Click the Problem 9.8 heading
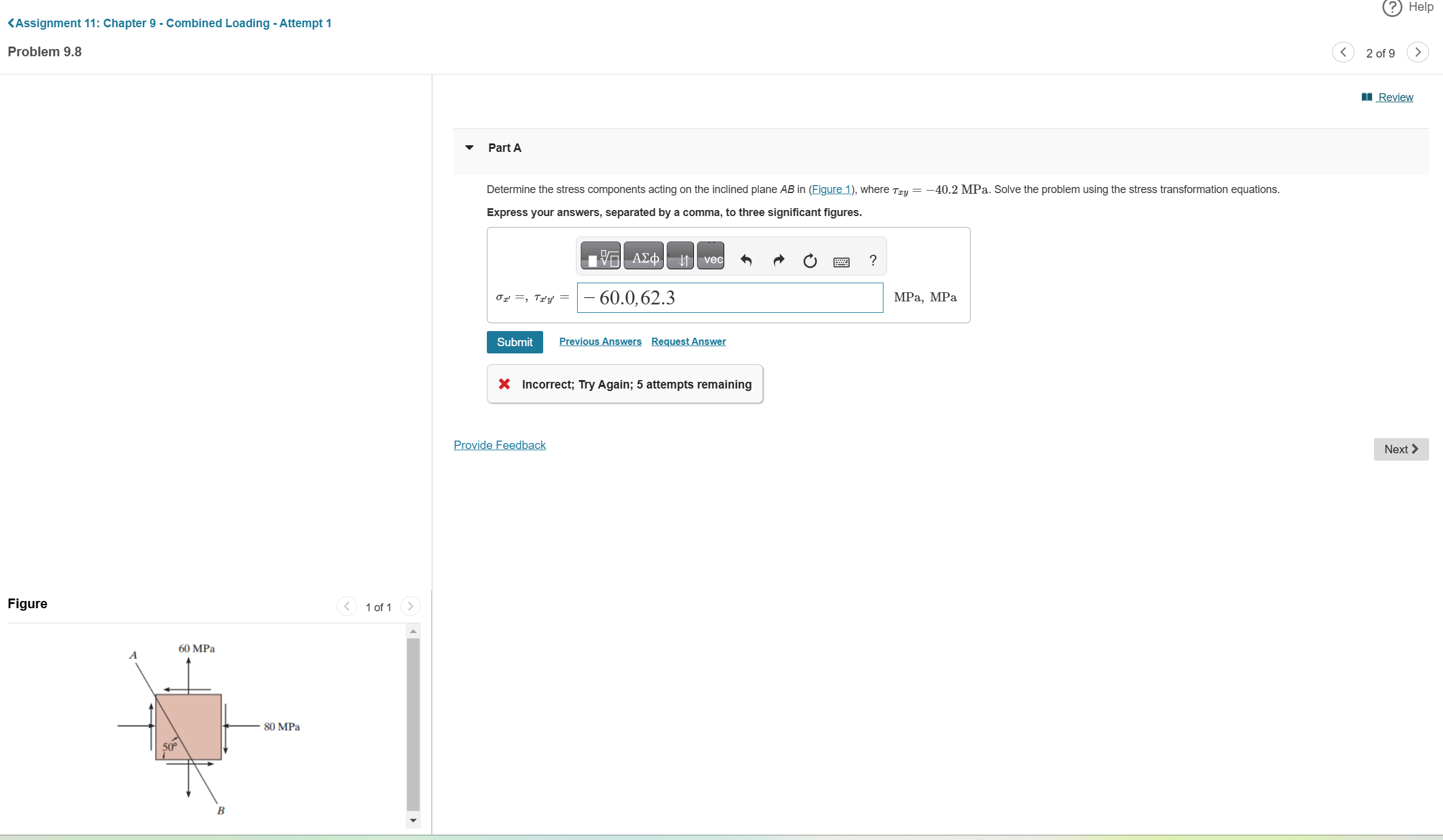This screenshot has width=1443, height=840. pyautogui.click(x=45, y=52)
